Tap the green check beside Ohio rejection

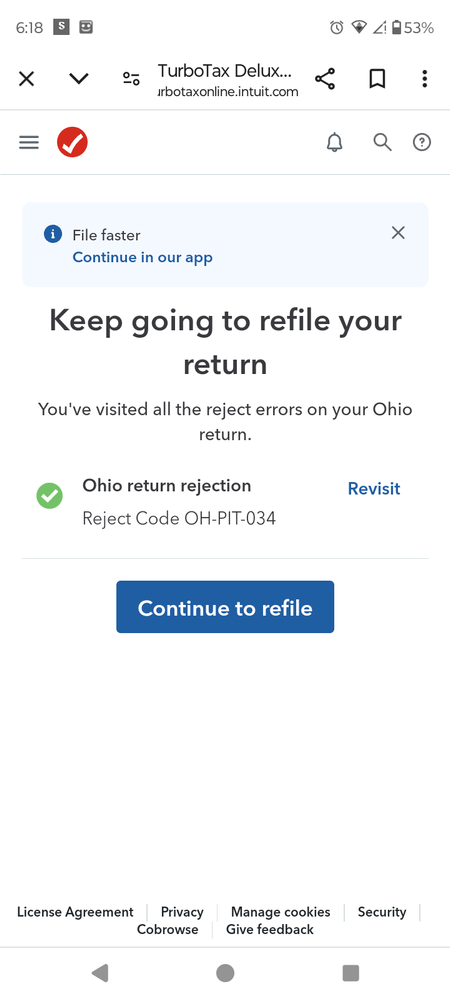50,496
